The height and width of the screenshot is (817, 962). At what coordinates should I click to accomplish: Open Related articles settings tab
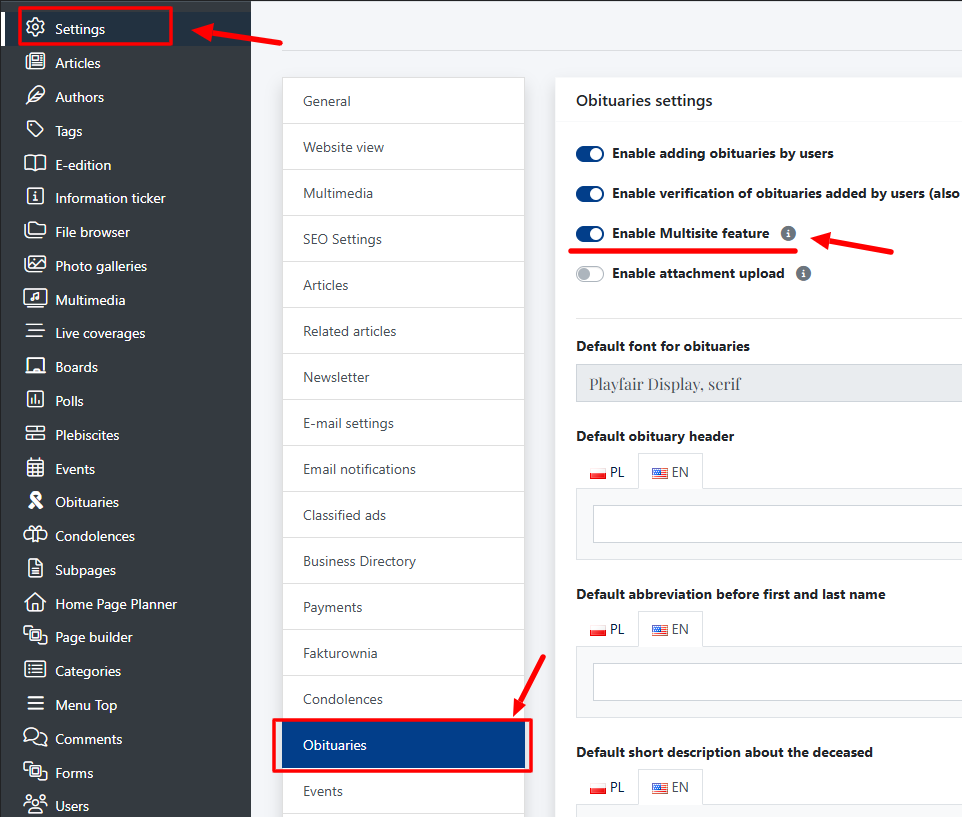pos(403,331)
